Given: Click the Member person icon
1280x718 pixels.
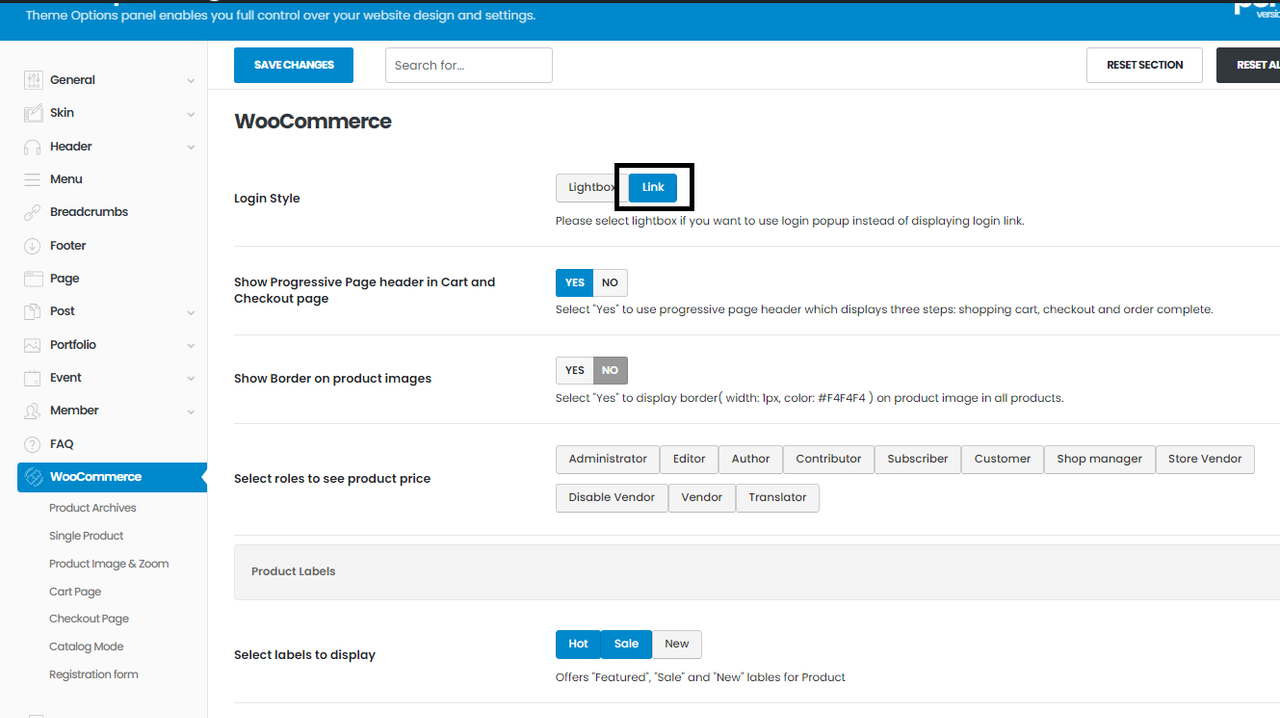Looking at the screenshot, I should click(33, 410).
